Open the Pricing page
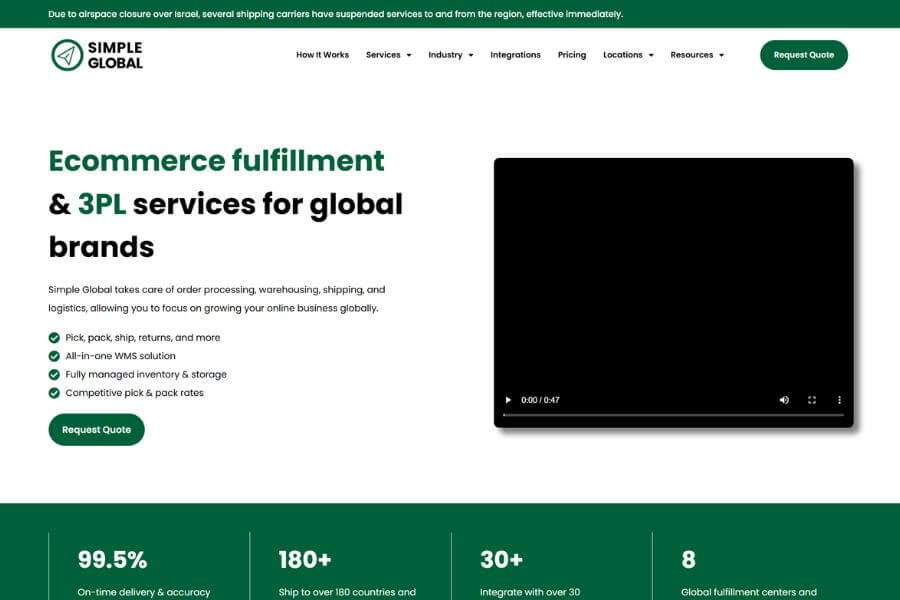Viewport: 900px width, 600px height. (572, 55)
